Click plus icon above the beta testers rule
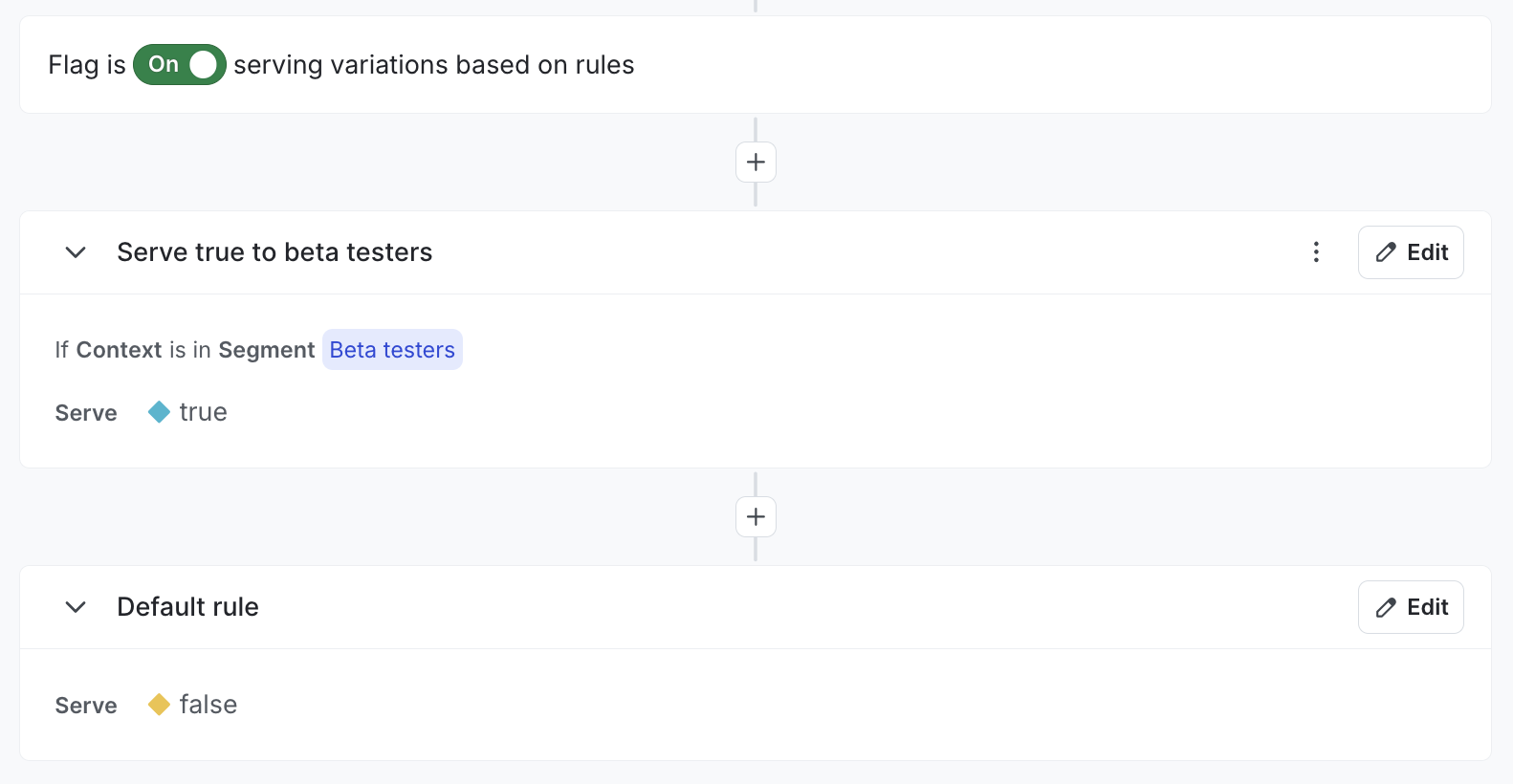Screen dimensions: 1513x784 [756, 162]
